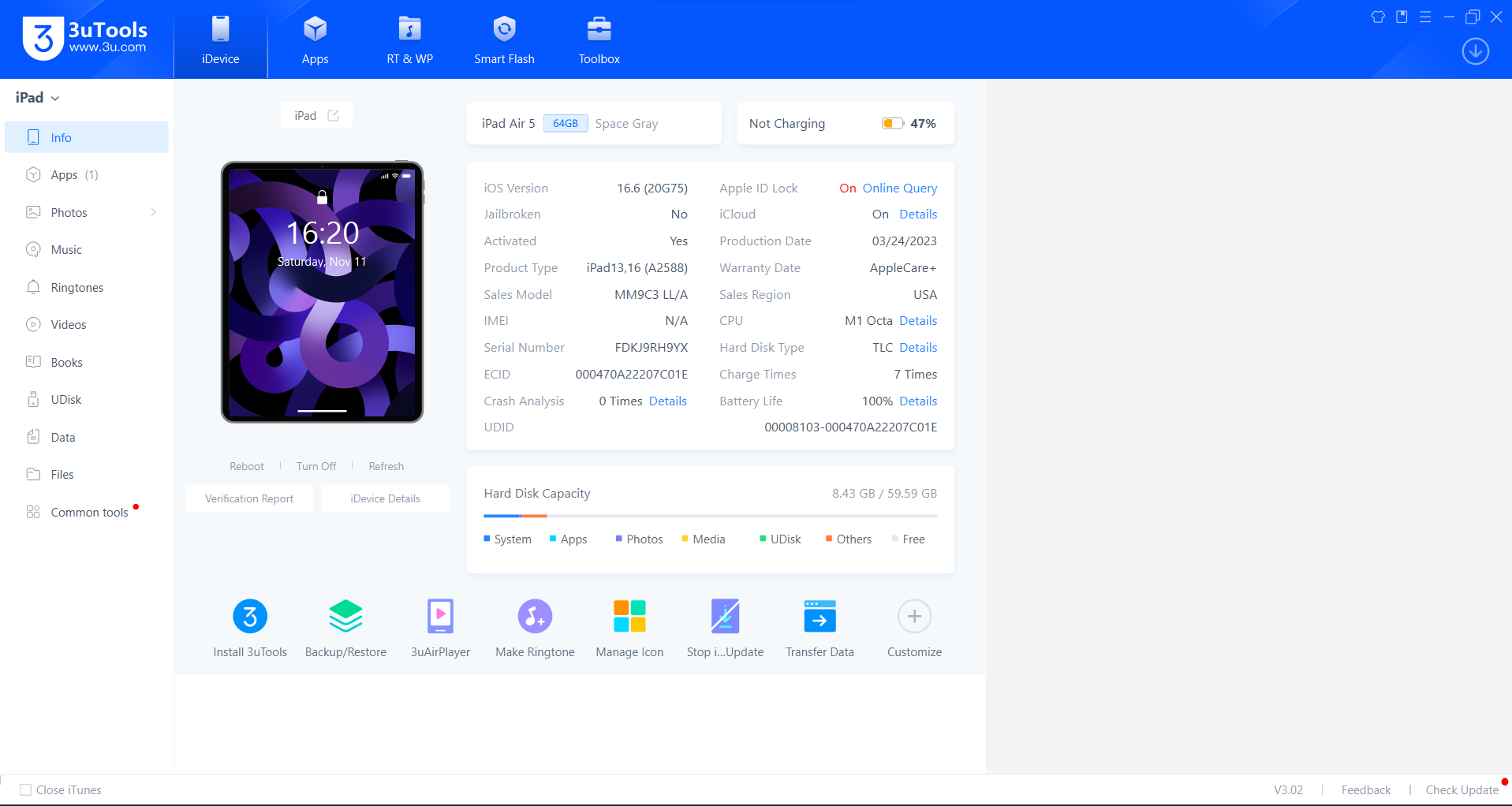The image size is (1512, 806).
Task: Open Files in the sidebar
Action: [x=87, y=475]
